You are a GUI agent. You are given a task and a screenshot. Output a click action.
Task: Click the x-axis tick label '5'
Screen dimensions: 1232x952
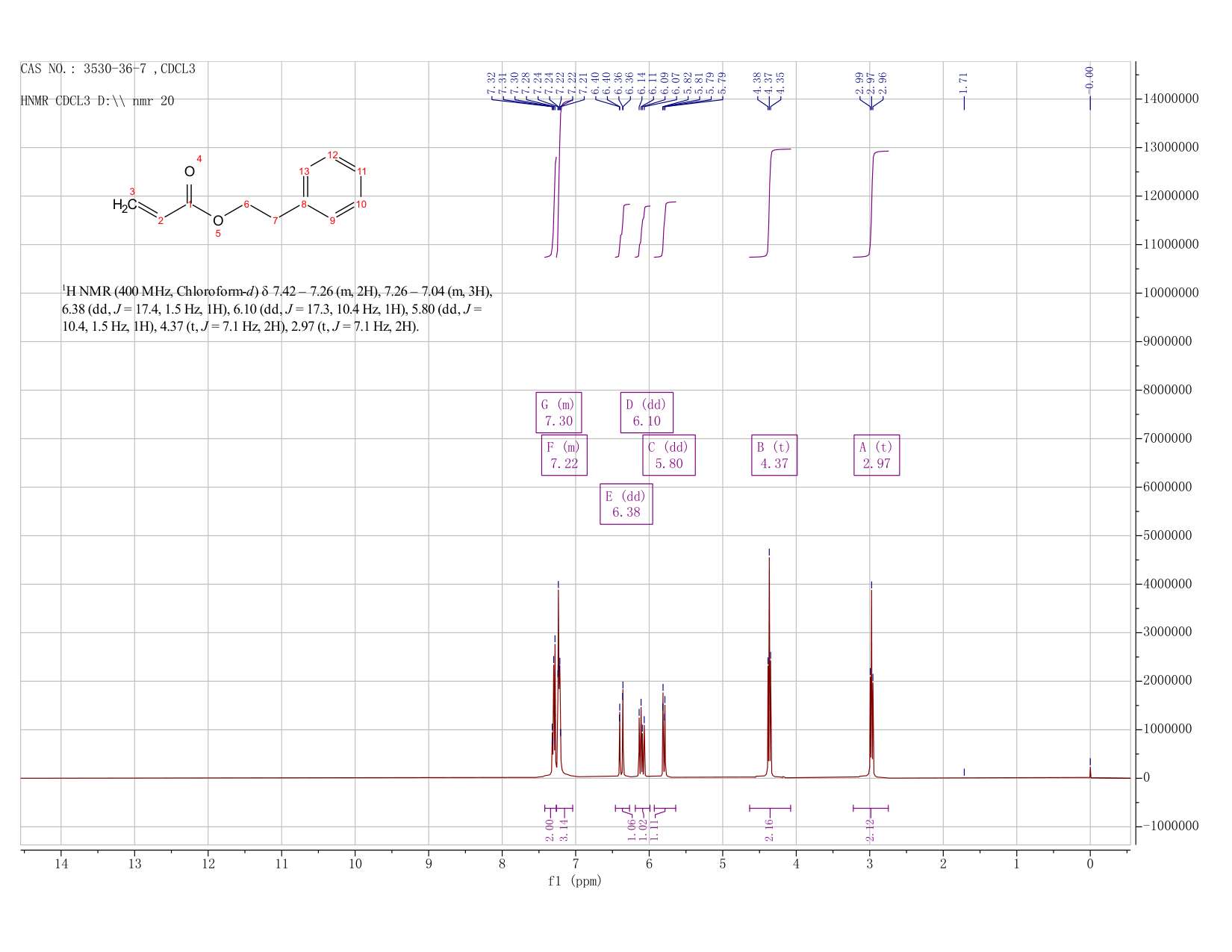(723, 864)
